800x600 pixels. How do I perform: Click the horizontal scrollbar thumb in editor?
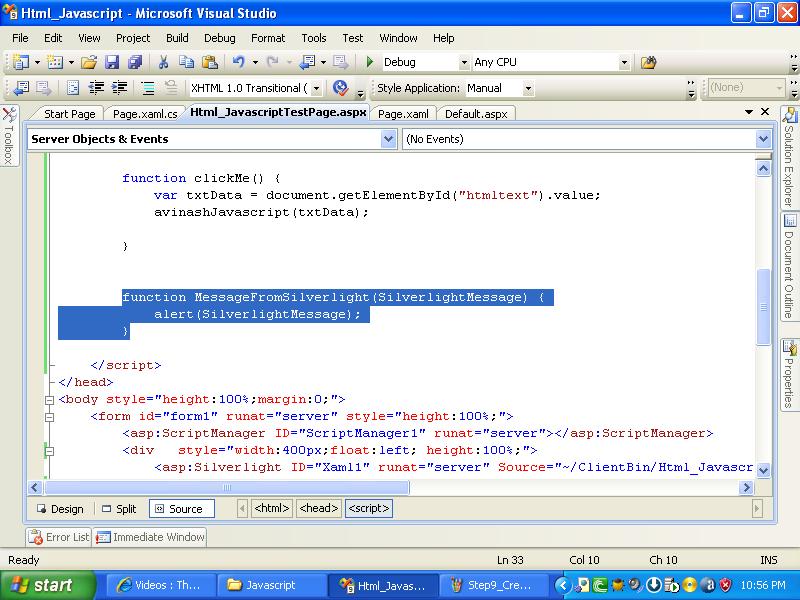tap(227, 487)
